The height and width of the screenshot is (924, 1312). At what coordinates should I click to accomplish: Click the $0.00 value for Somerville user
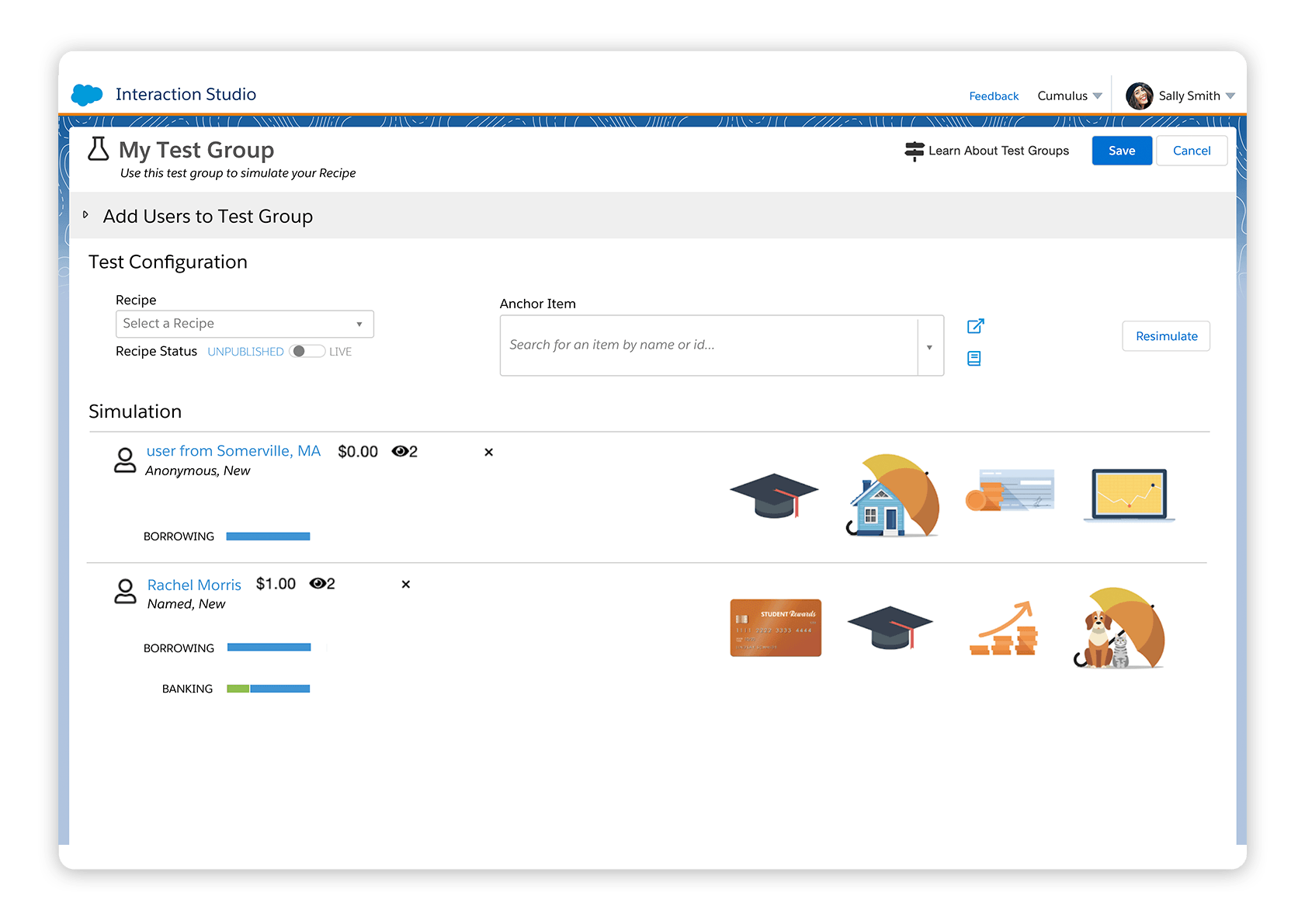tap(358, 452)
